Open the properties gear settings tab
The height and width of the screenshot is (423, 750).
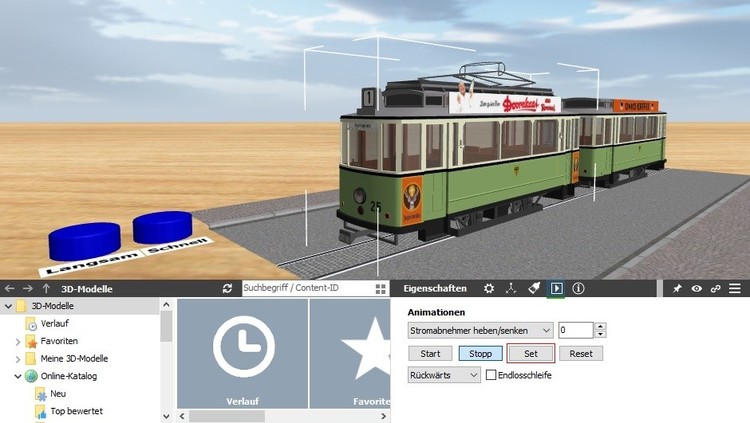pyautogui.click(x=489, y=289)
